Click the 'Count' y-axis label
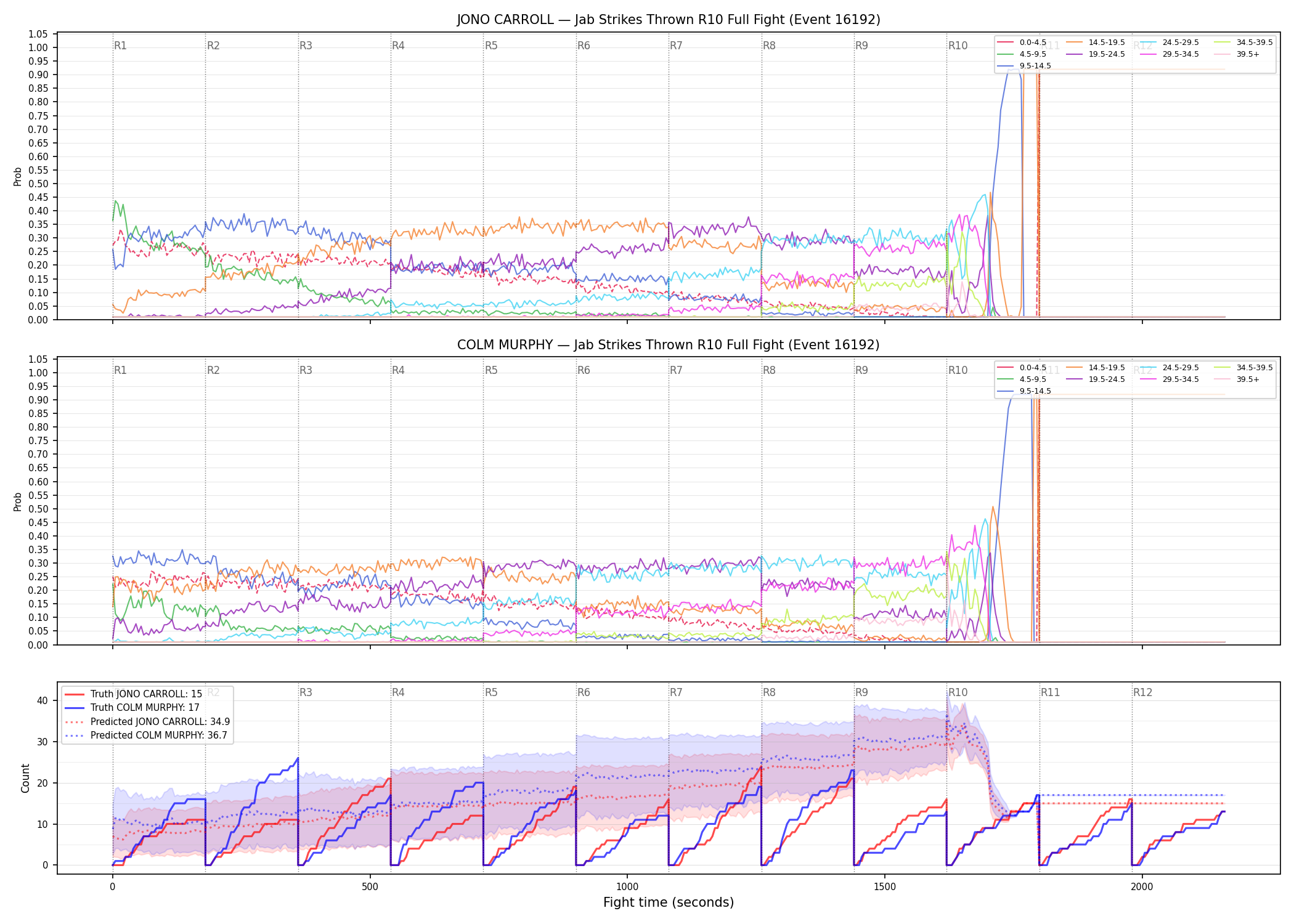Image resolution: width=1294 pixels, height=924 pixels. [25, 779]
